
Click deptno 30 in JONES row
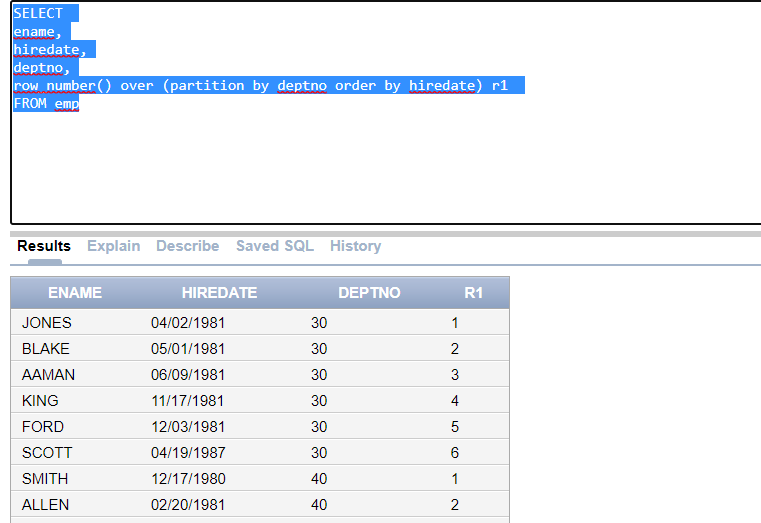click(319, 323)
